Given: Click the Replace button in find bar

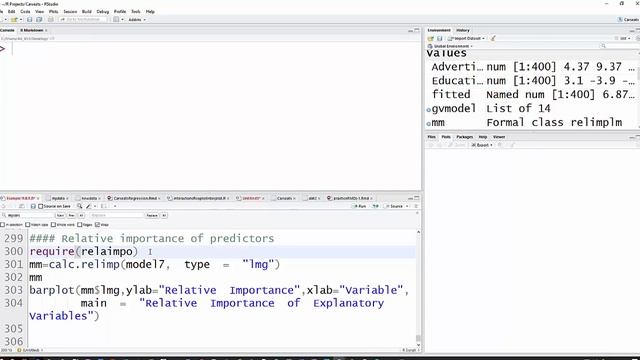Looking at the screenshot, I should tap(152, 215).
